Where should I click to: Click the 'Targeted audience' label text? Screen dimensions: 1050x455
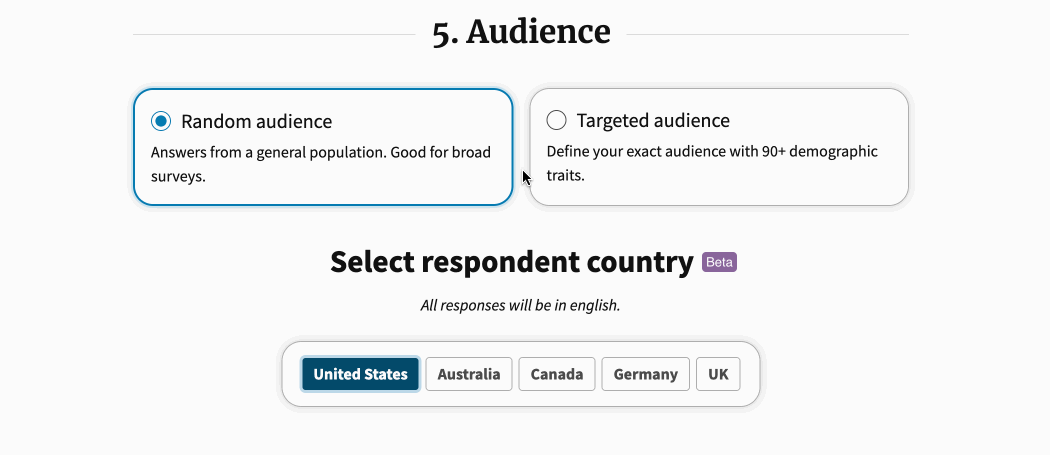[653, 121]
